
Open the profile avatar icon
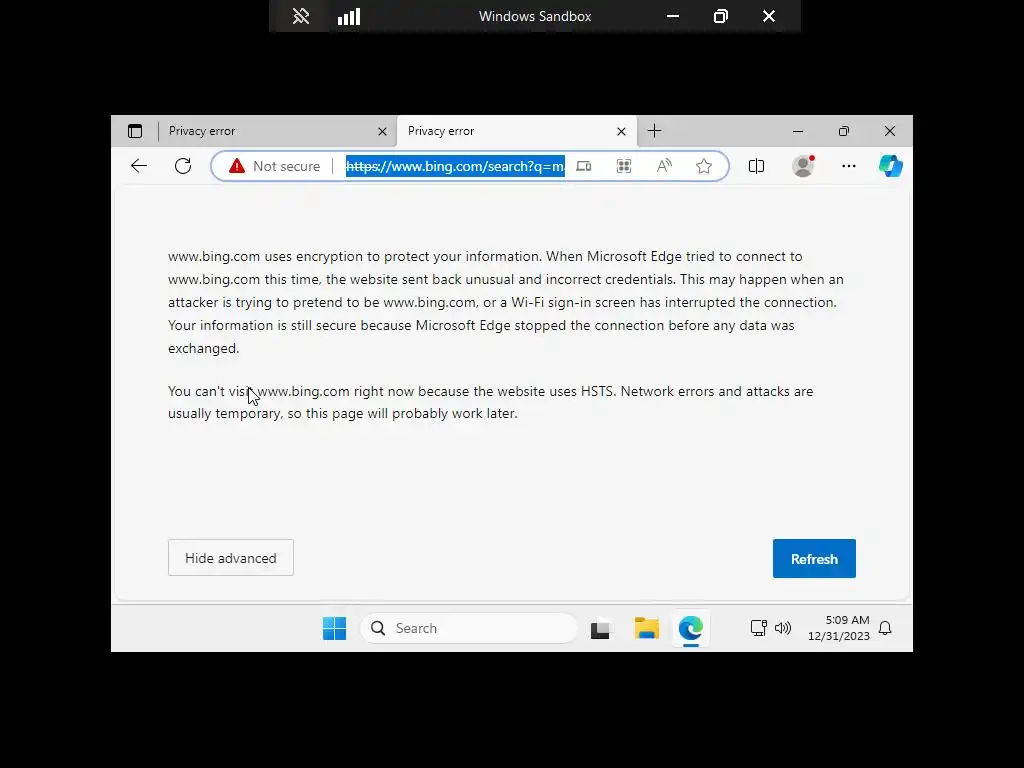803,166
